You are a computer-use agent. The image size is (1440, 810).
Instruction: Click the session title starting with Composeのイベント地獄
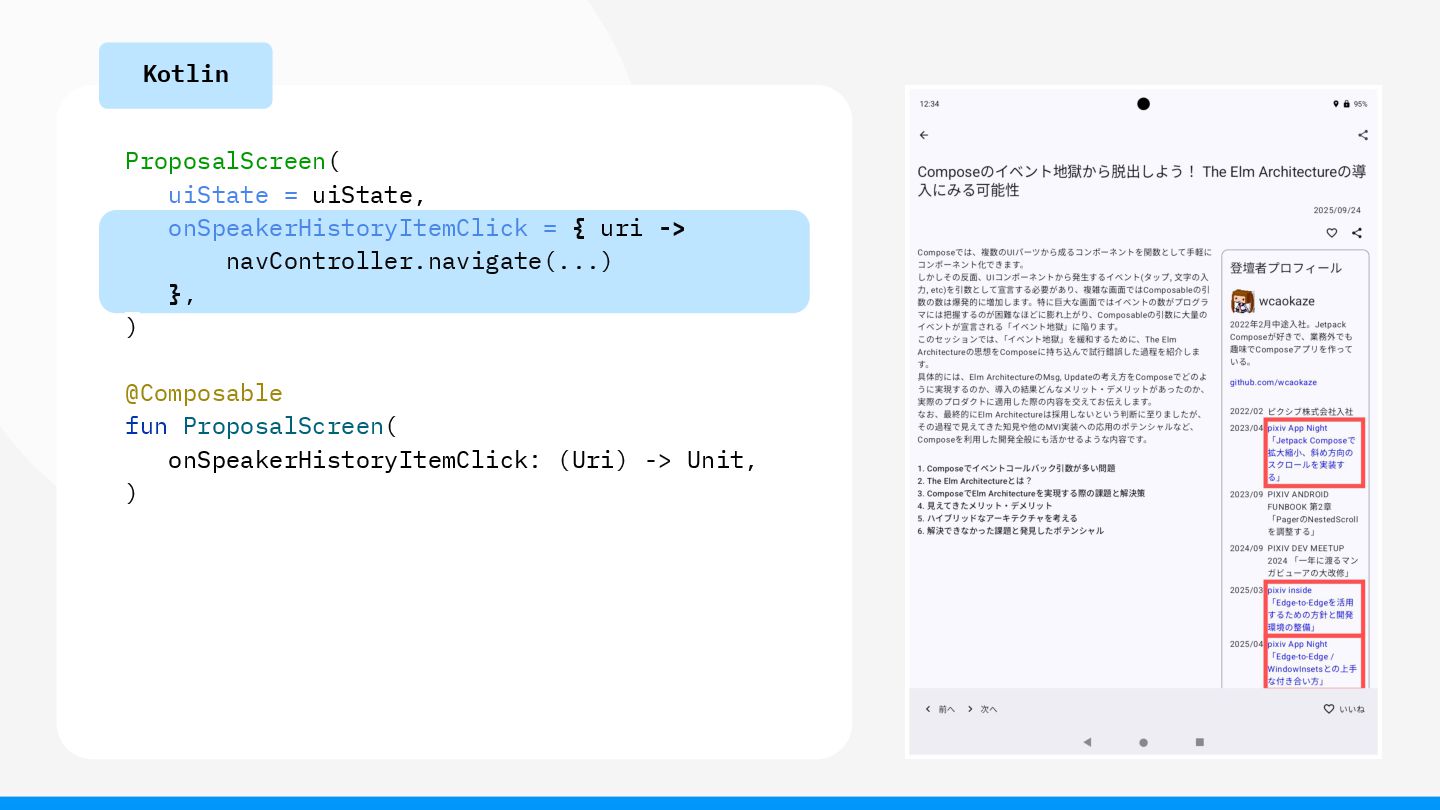[1142, 181]
